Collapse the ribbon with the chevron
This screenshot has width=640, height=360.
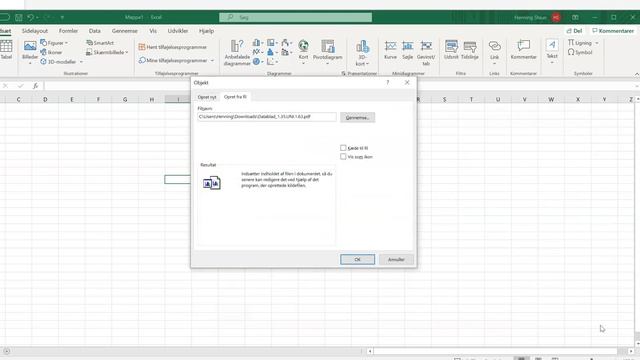coord(637,74)
